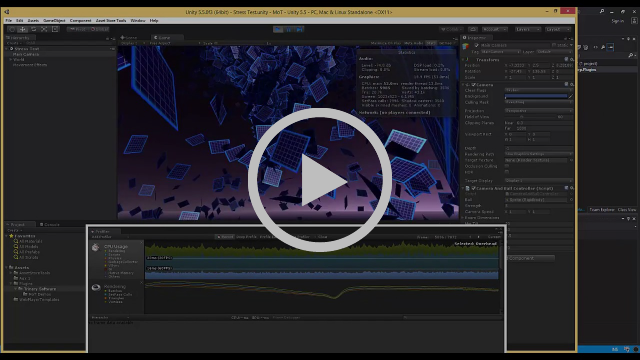
Task: Click the CPU Usage profiler icon
Action: 96,247
